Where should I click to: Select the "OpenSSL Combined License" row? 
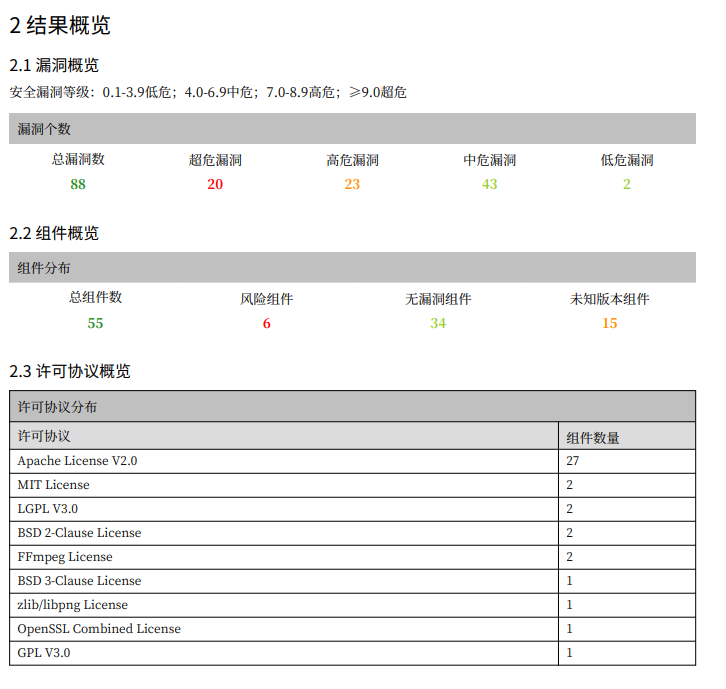coord(352,629)
